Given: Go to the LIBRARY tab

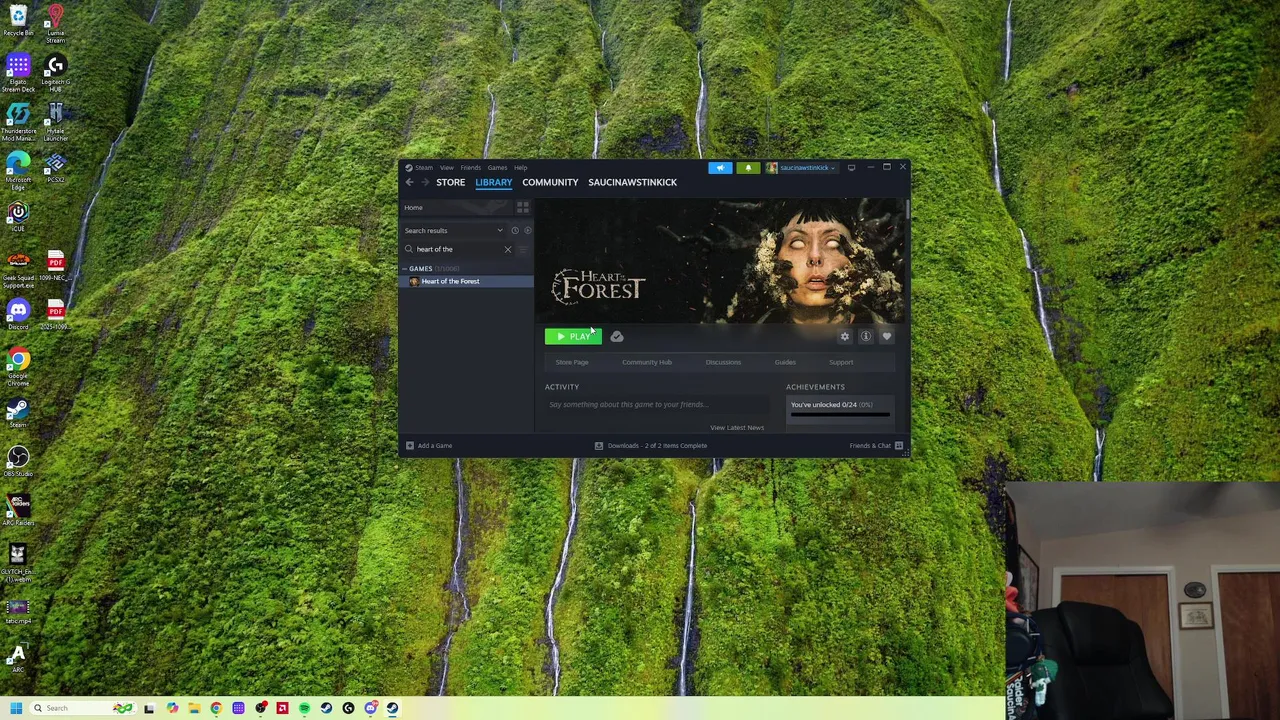Looking at the screenshot, I should pos(494,182).
